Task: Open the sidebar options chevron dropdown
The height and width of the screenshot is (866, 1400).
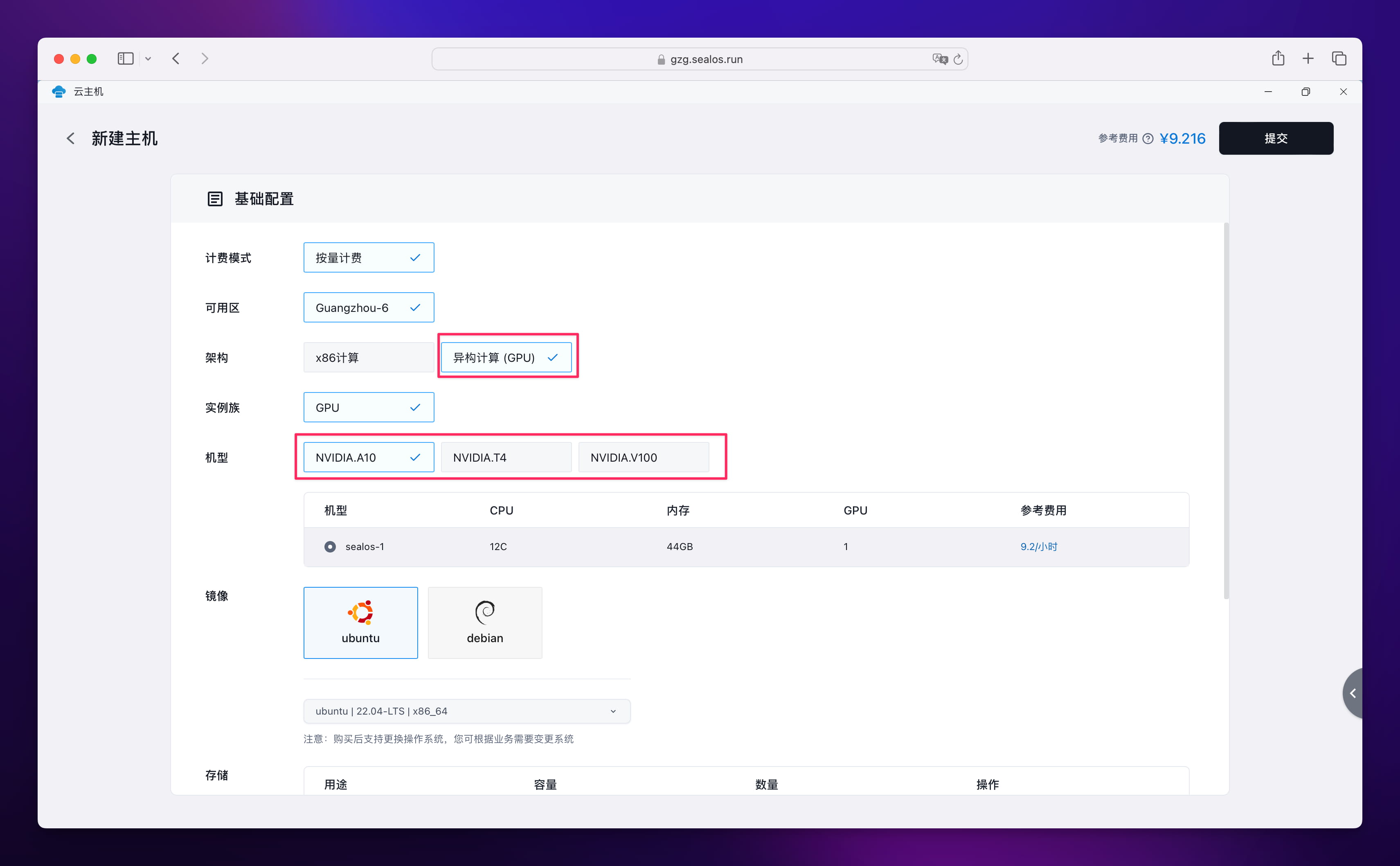Action: click(x=148, y=59)
